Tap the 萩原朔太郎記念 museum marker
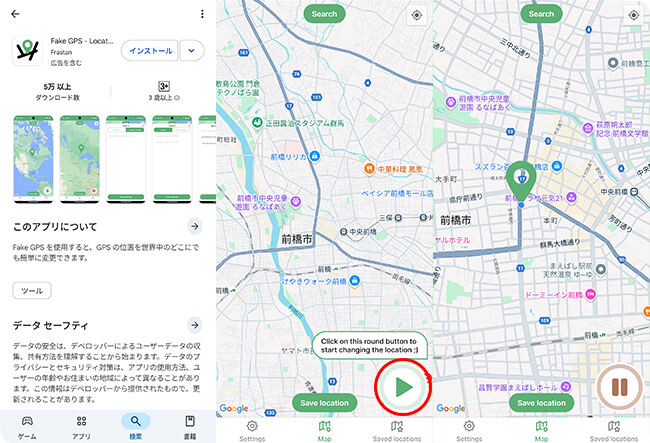 coord(587,128)
